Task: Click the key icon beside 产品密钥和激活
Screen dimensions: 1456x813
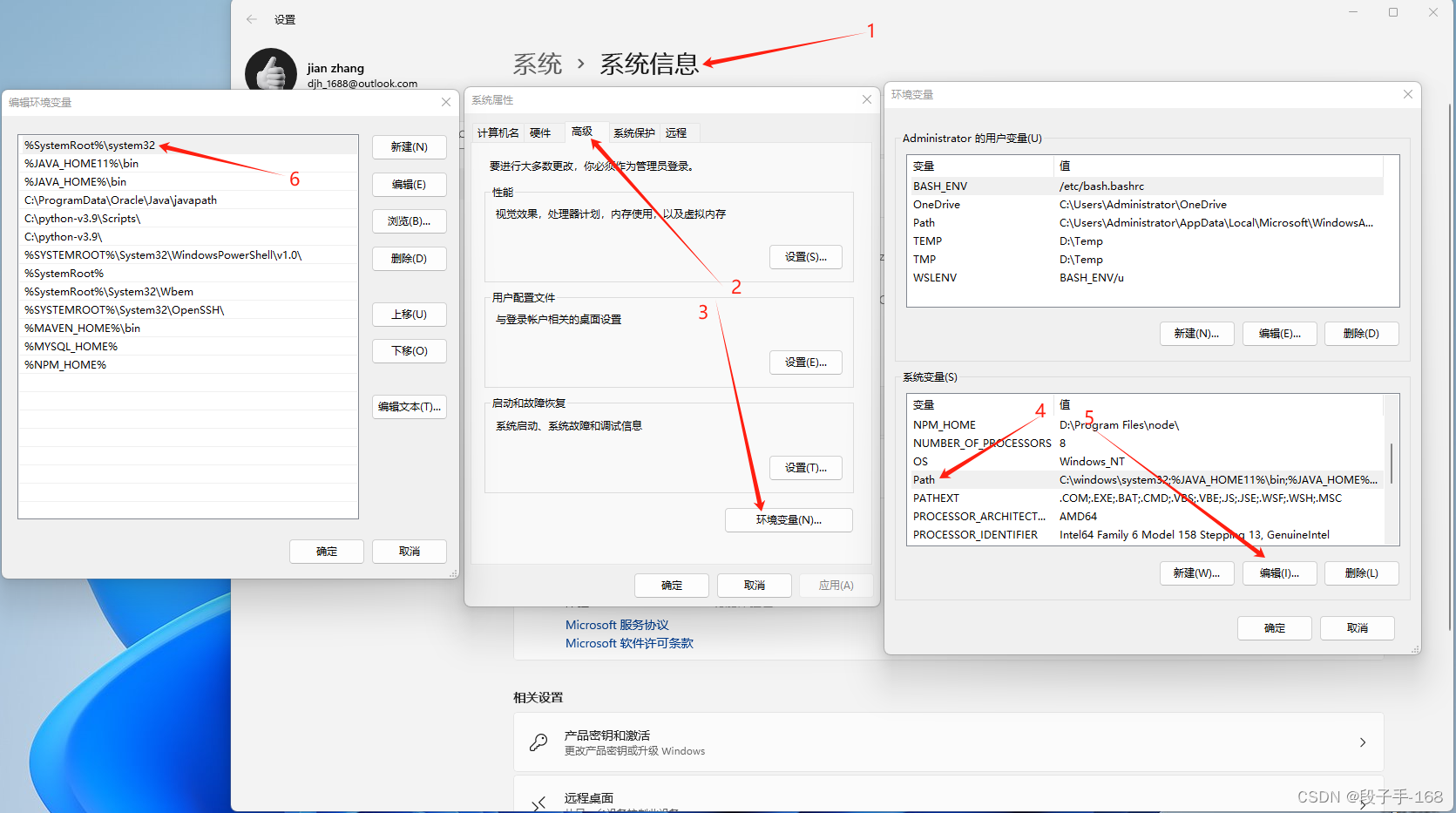Action: (538, 742)
